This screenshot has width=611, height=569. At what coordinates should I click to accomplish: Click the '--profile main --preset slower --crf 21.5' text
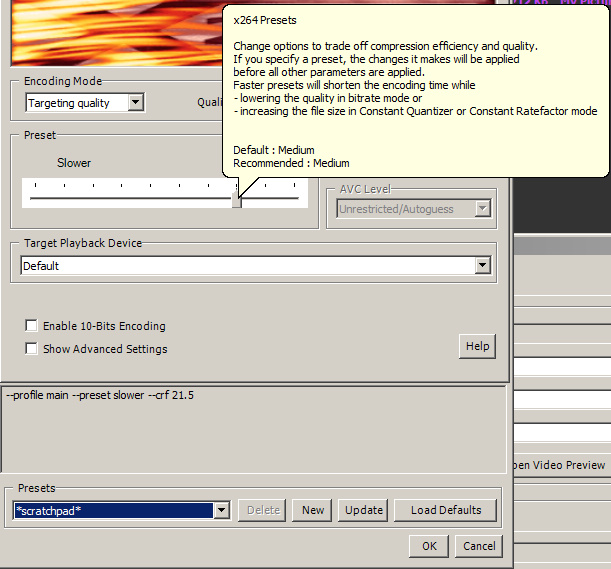point(100,395)
